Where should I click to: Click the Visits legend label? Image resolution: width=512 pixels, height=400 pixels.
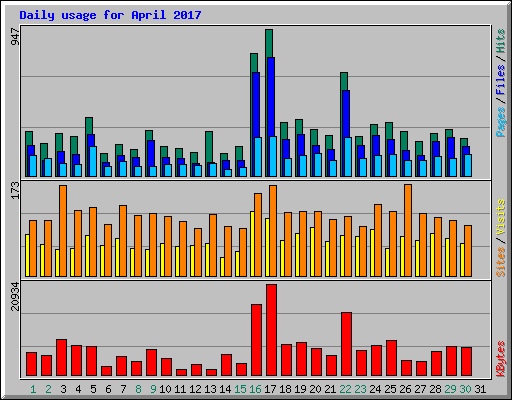(501, 217)
